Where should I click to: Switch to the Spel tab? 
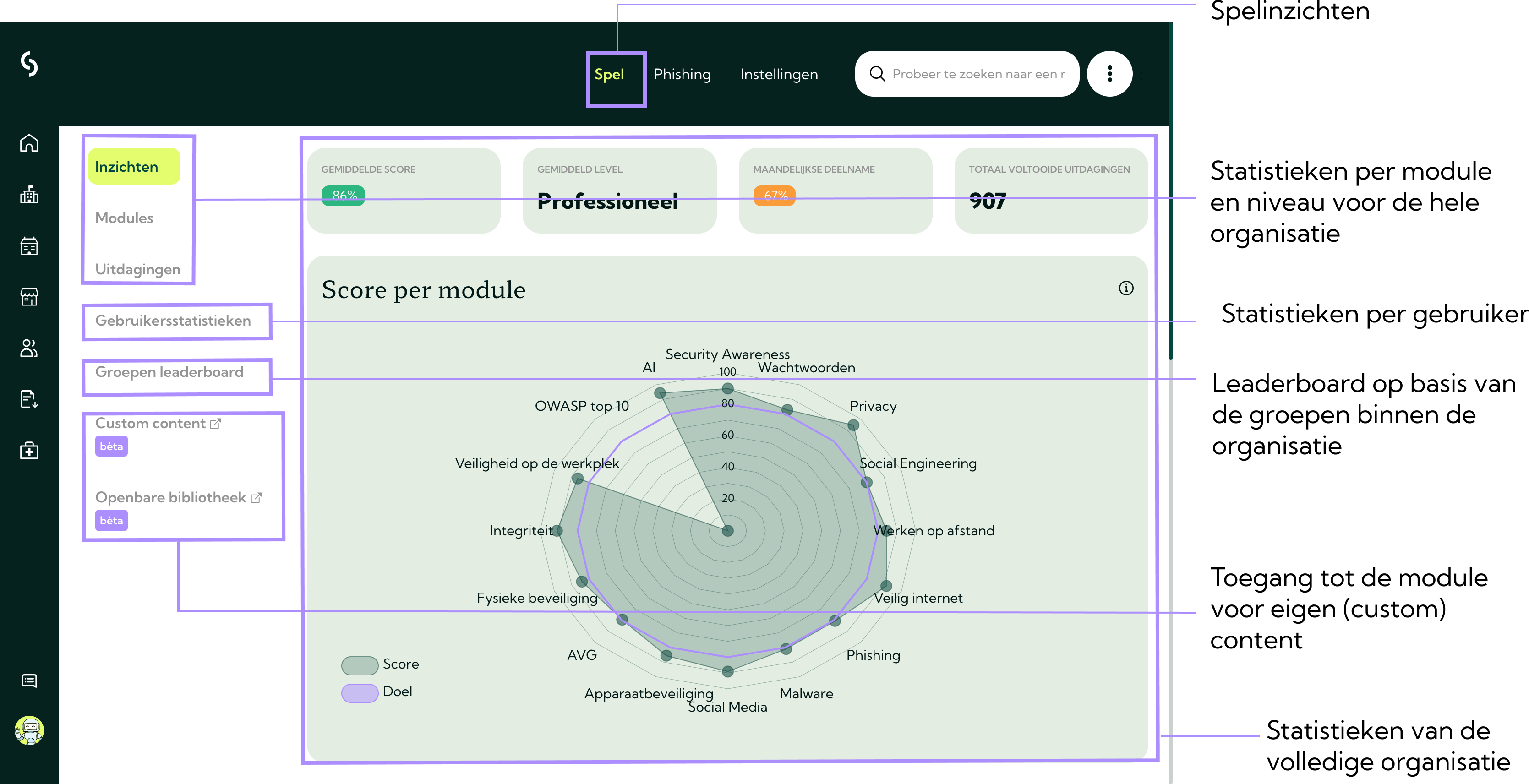click(609, 74)
